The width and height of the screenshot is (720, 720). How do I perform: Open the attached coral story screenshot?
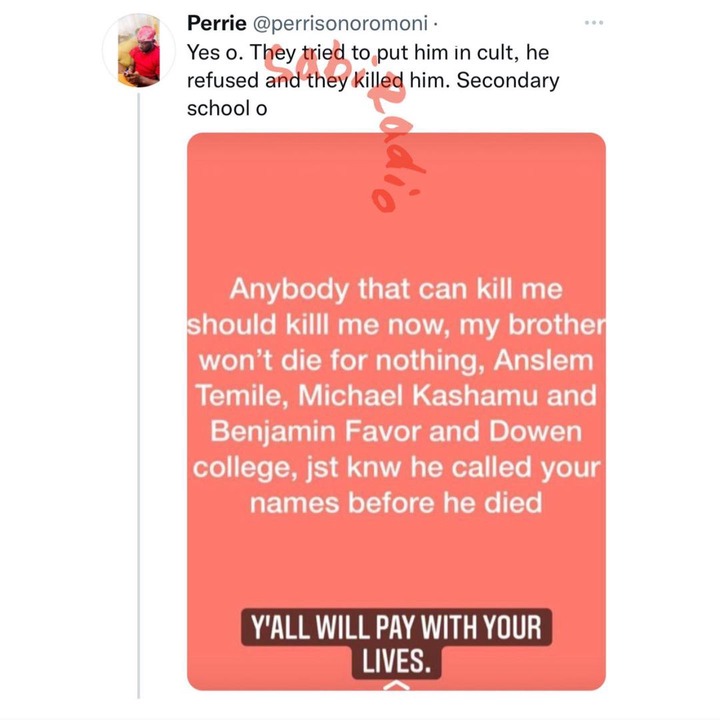point(396,411)
